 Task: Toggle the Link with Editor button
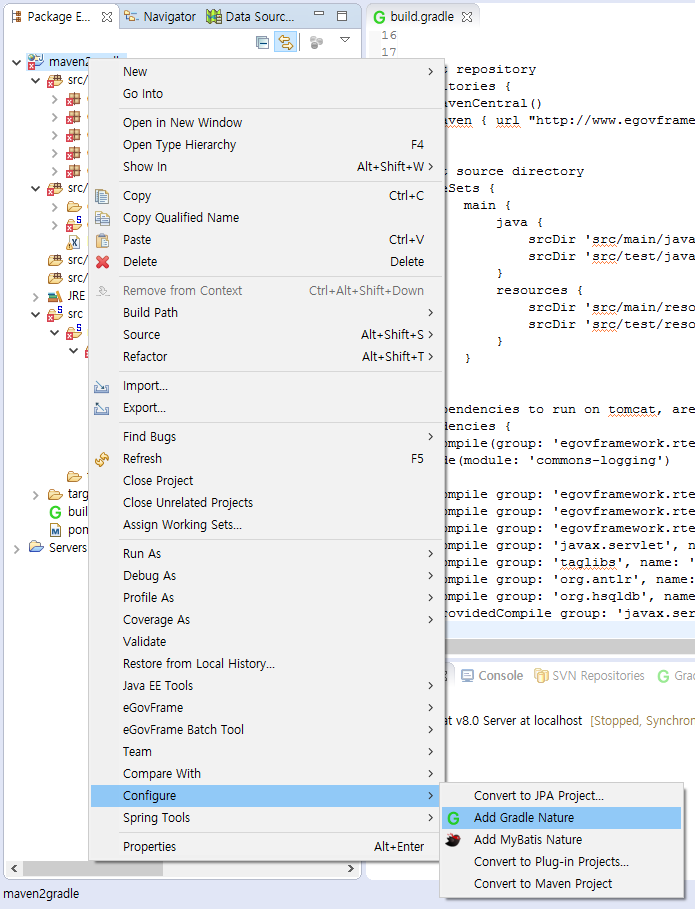click(x=286, y=42)
